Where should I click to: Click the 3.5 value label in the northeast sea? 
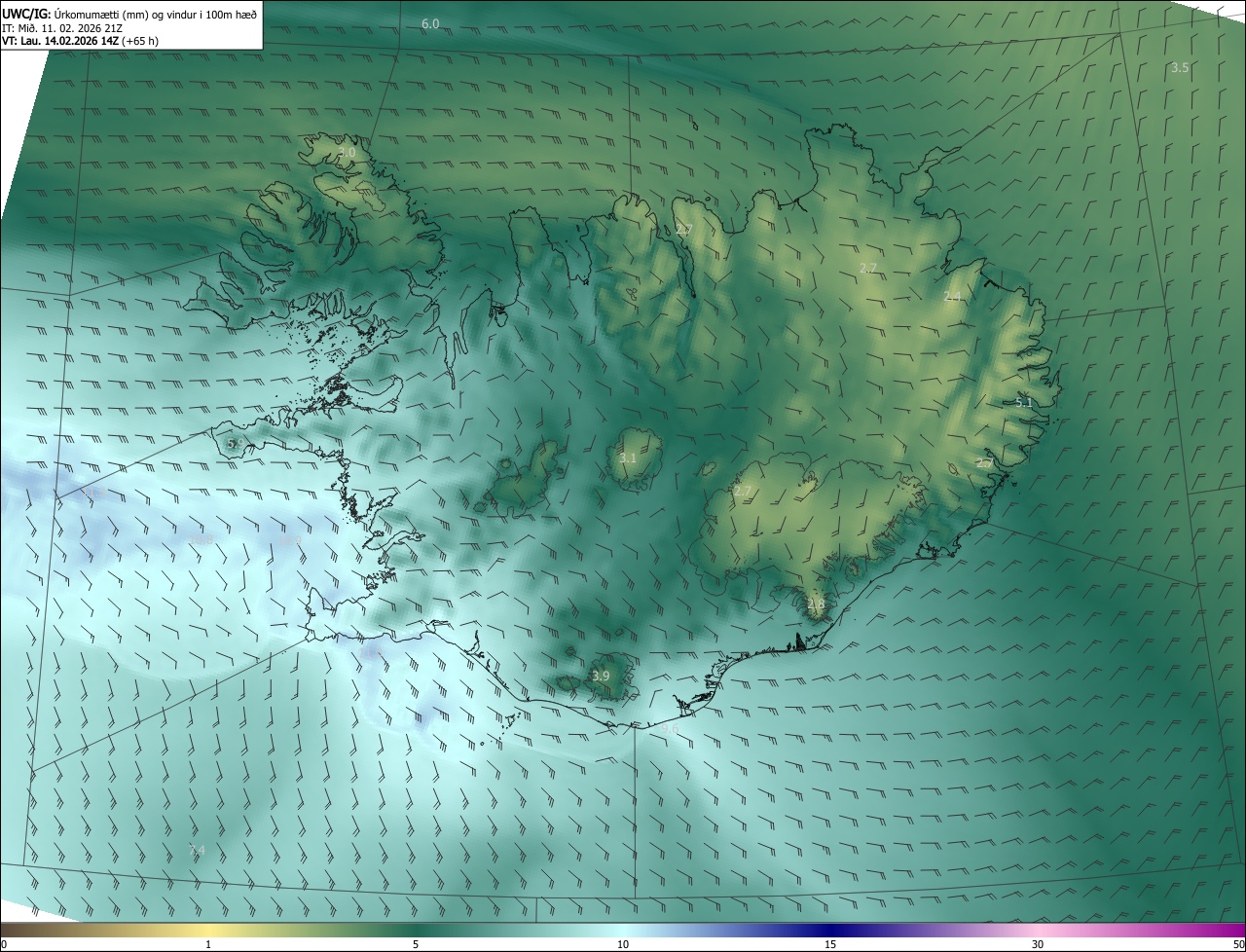tap(1180, 68)
